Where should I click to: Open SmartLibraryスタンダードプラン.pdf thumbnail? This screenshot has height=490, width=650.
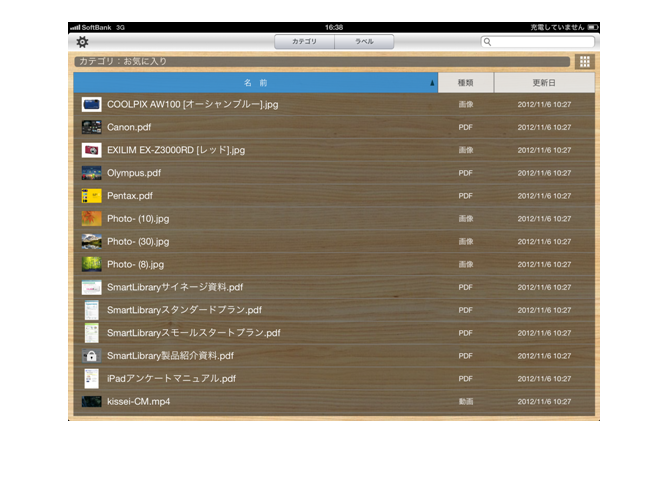(92, 310)
